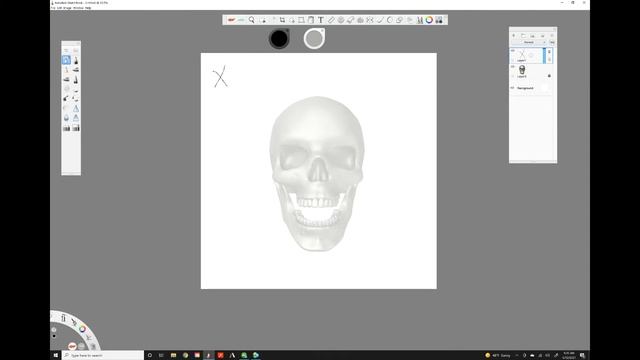Screen dimensions: 640x360
Task: Enable the Ruler guide tool
Action: (331, 20)
